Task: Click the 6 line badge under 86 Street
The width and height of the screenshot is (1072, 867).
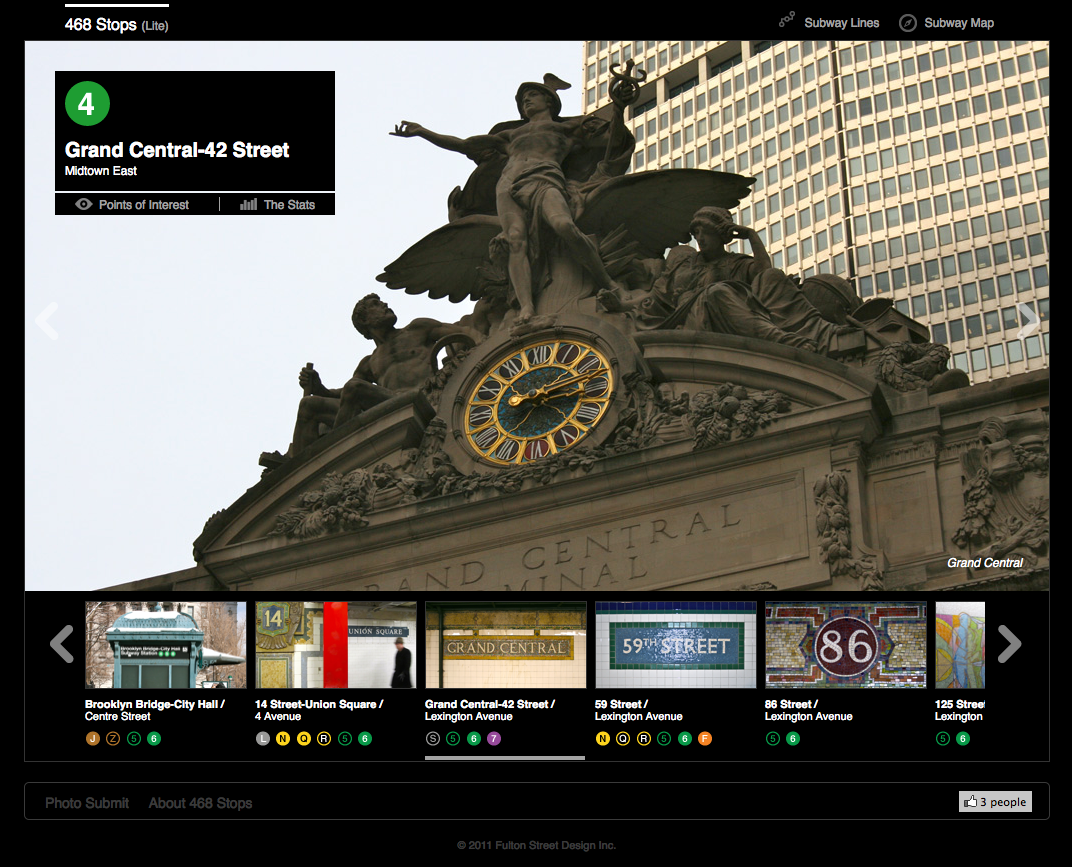Action: click(793, 738)
